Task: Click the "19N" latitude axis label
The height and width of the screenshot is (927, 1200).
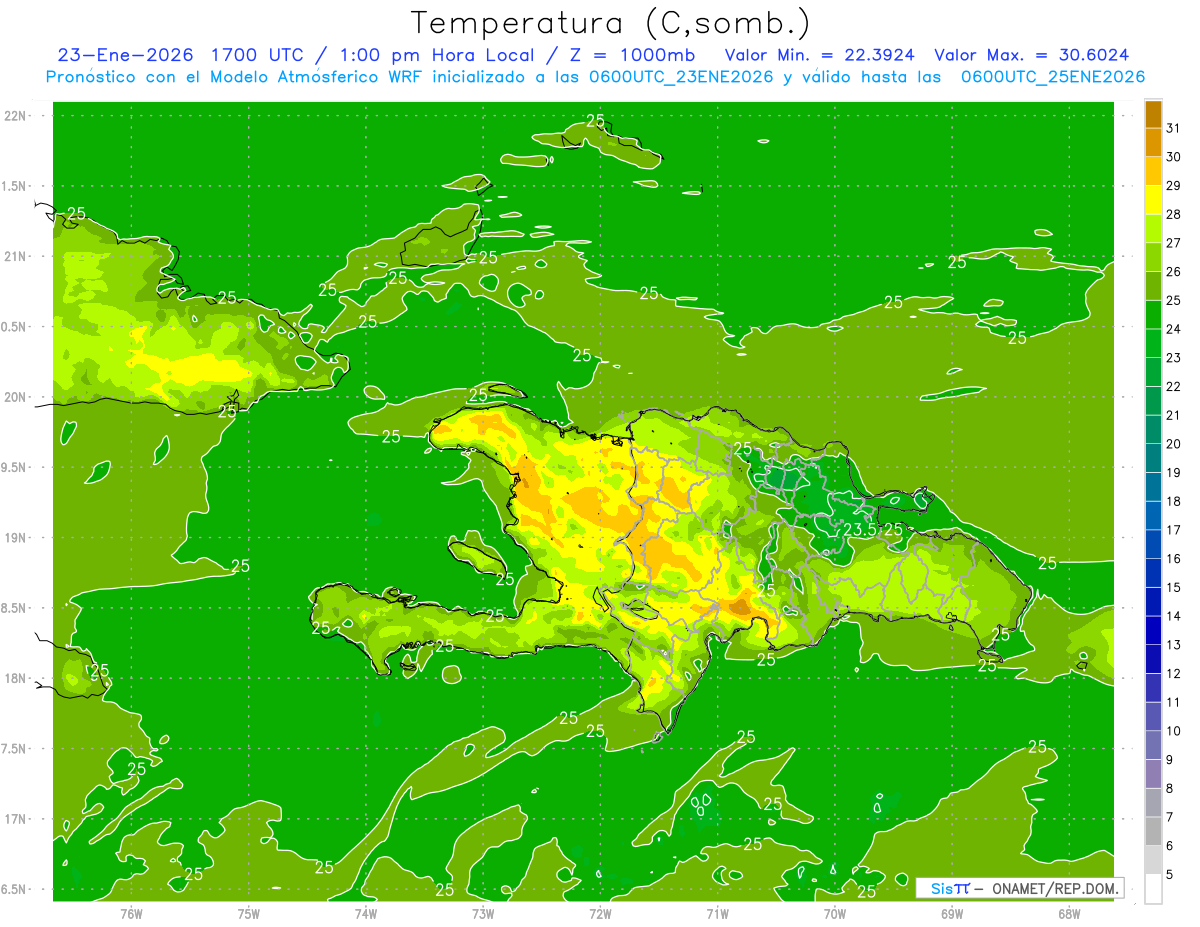Action: [x=16, y=538]
